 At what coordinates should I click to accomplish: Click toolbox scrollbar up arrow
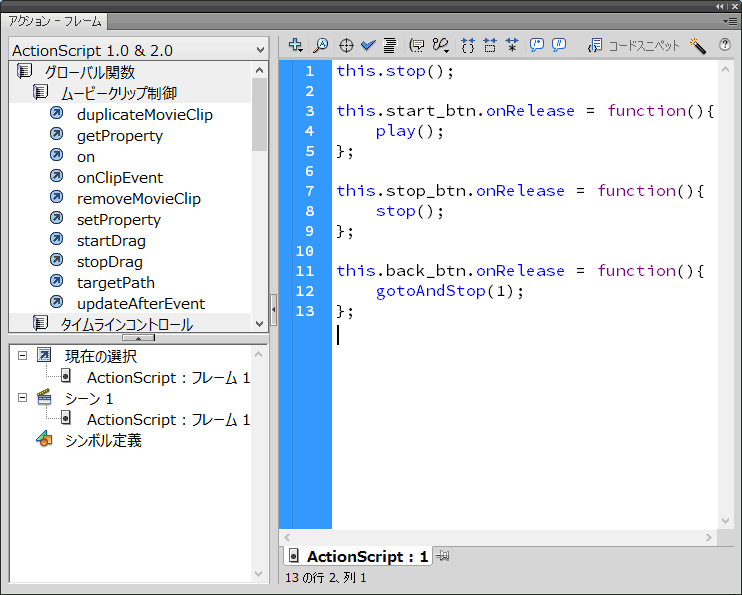pos(259,70)
